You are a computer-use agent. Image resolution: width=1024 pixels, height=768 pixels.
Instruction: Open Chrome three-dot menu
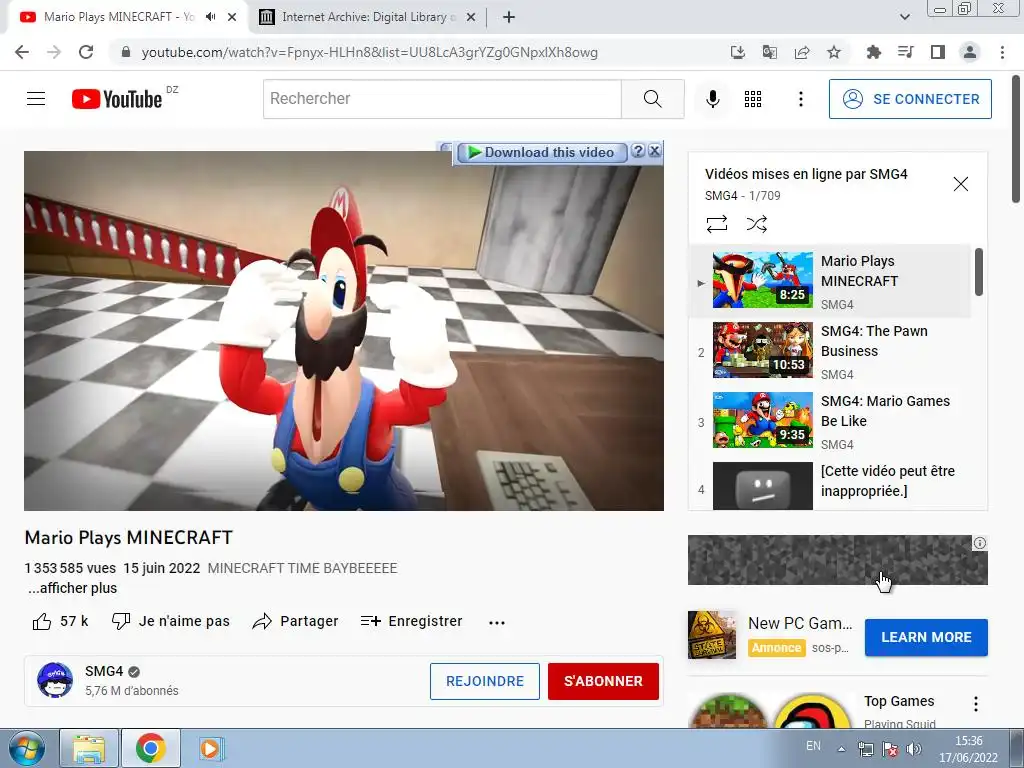tap(1002, 52)
